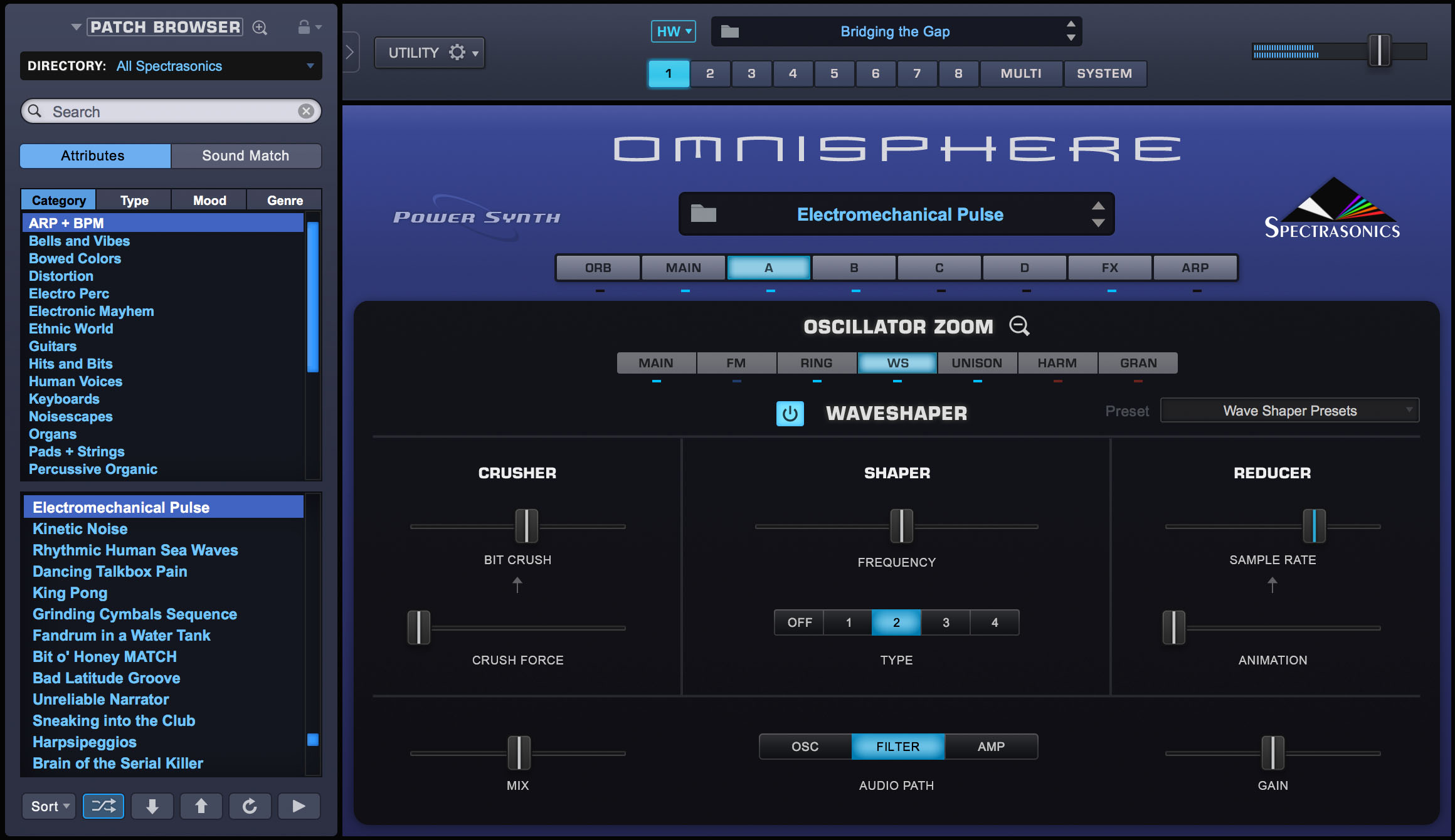This screenshot has width=1455, height=840.
Task: Open the HW dropdown menu
Action: pyautogui.click(x=674, y=31)
